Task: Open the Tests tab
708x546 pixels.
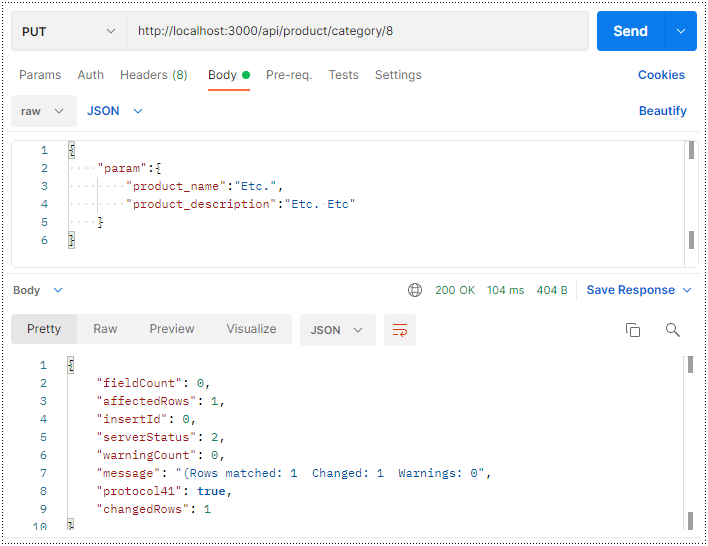Action: pyautogui.click(x=343, y=75)
